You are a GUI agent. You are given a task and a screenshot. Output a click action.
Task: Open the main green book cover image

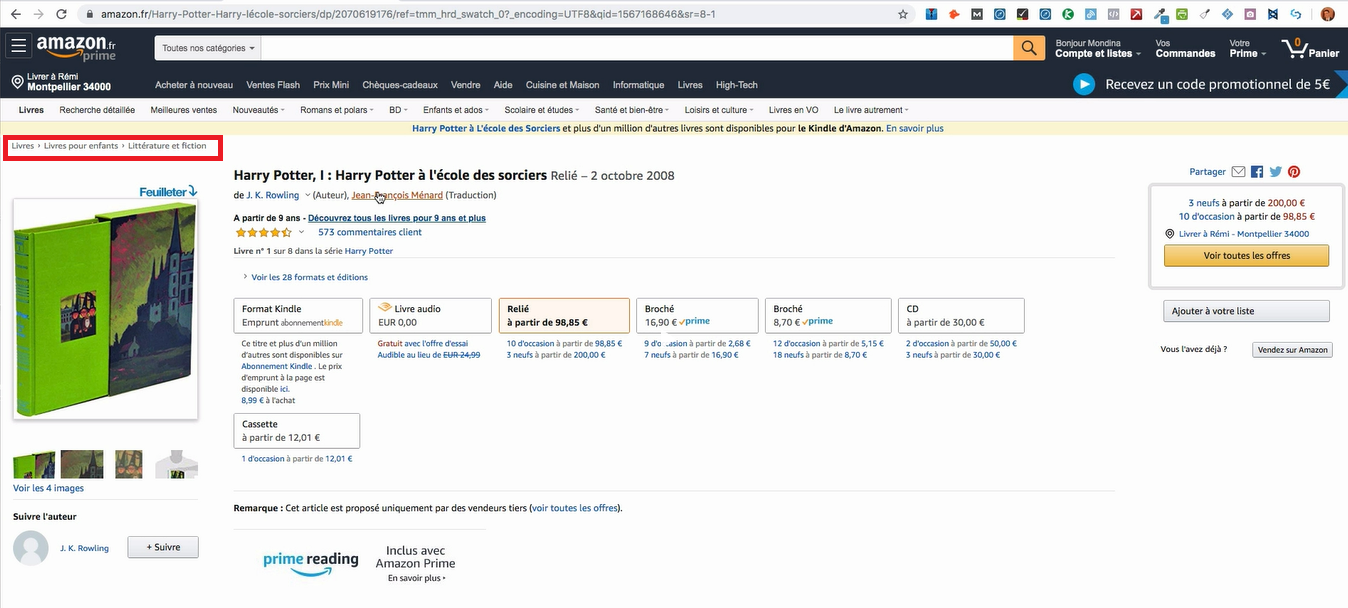coord(103,308)
